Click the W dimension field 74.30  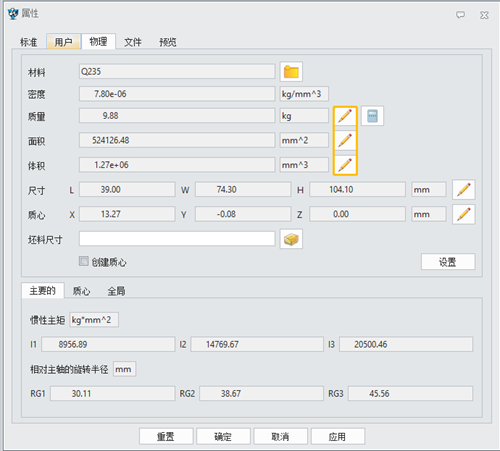coord(243,189)
